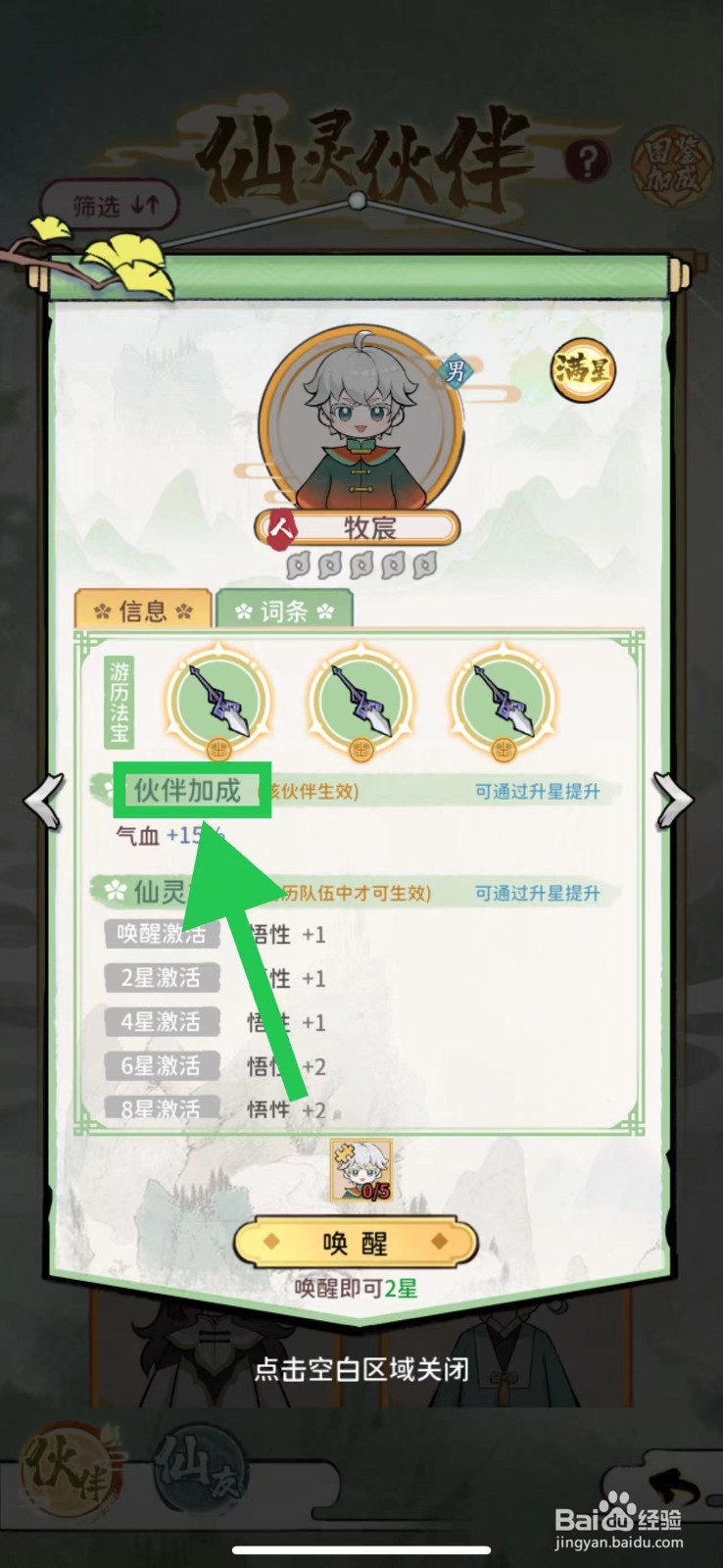723x1568 pixels.
Task: Switch to the 信息 tab
Action: click(143, 610)
